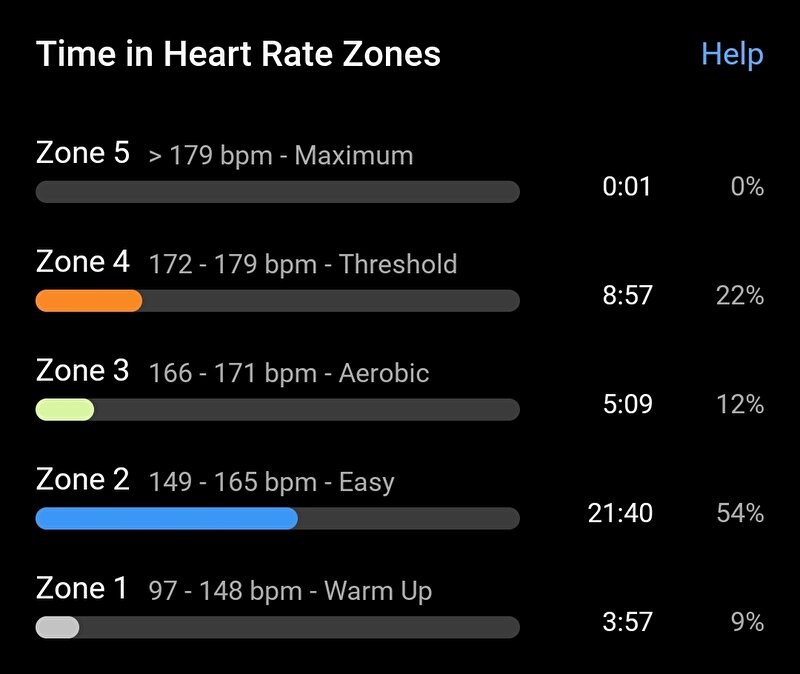Click the 0:01 time in Zone 5
This screenshot has width=800, height=674.
point(627,186)
